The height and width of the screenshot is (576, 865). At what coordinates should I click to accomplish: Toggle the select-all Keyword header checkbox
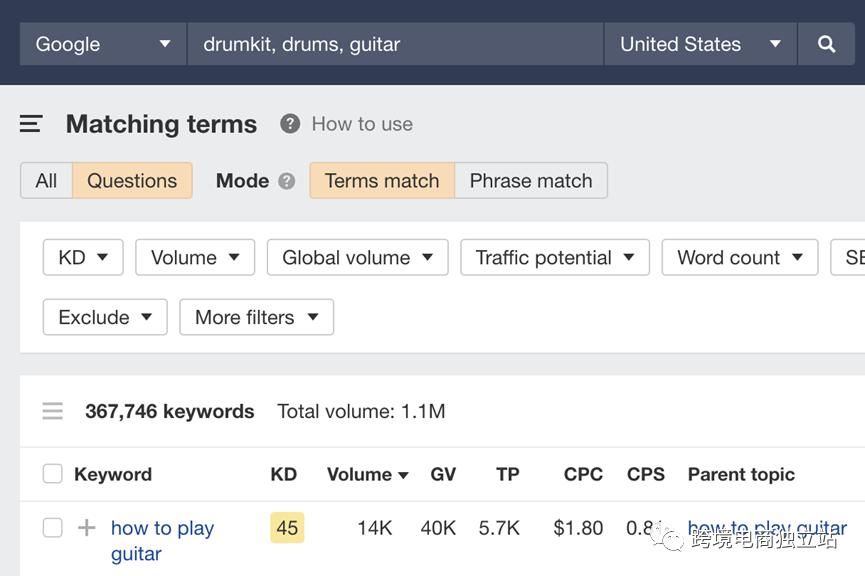click(x=52, y=474)
